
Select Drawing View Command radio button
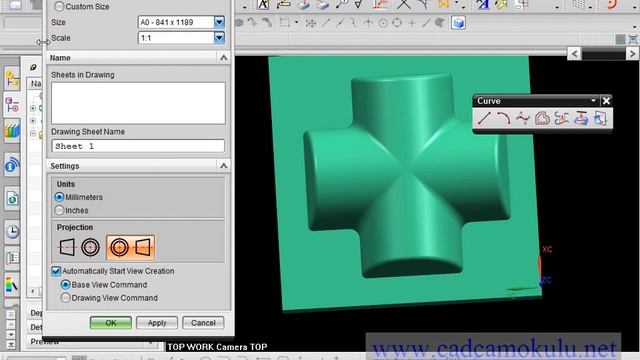pyautogui.click(x=65, y=298)
